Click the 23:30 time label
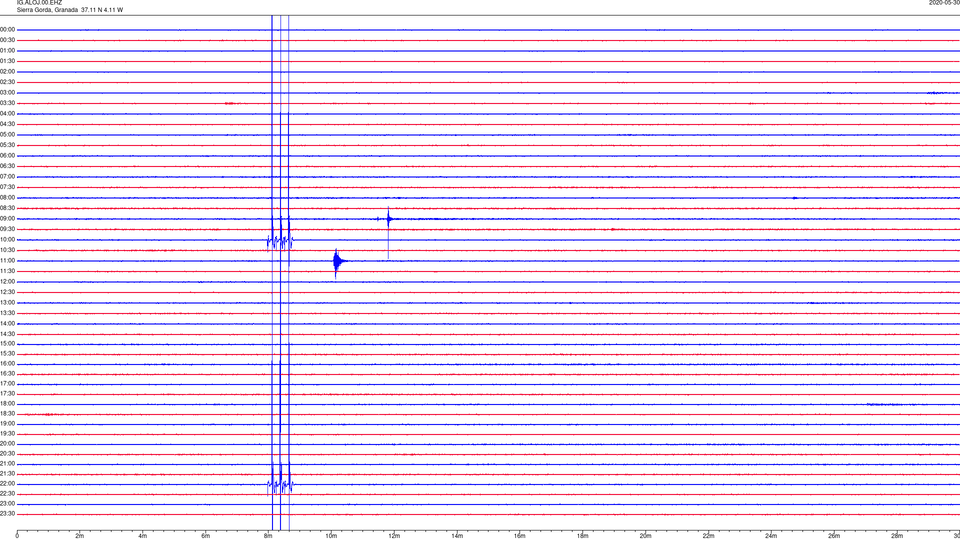This screenshot has height=540, width=960. click(8, 514)
